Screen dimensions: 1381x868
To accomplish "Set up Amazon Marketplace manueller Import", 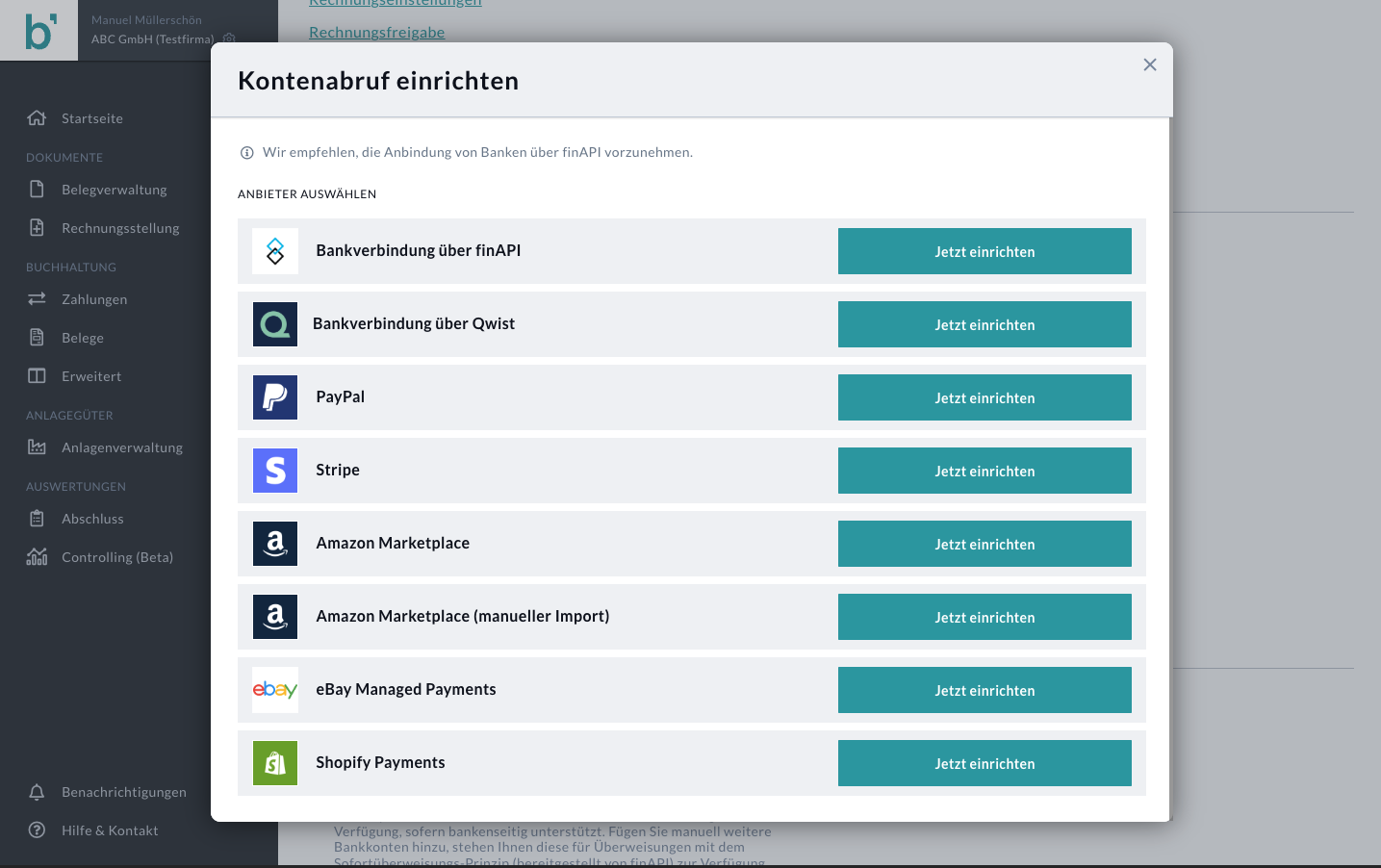I will pos(985,617).
